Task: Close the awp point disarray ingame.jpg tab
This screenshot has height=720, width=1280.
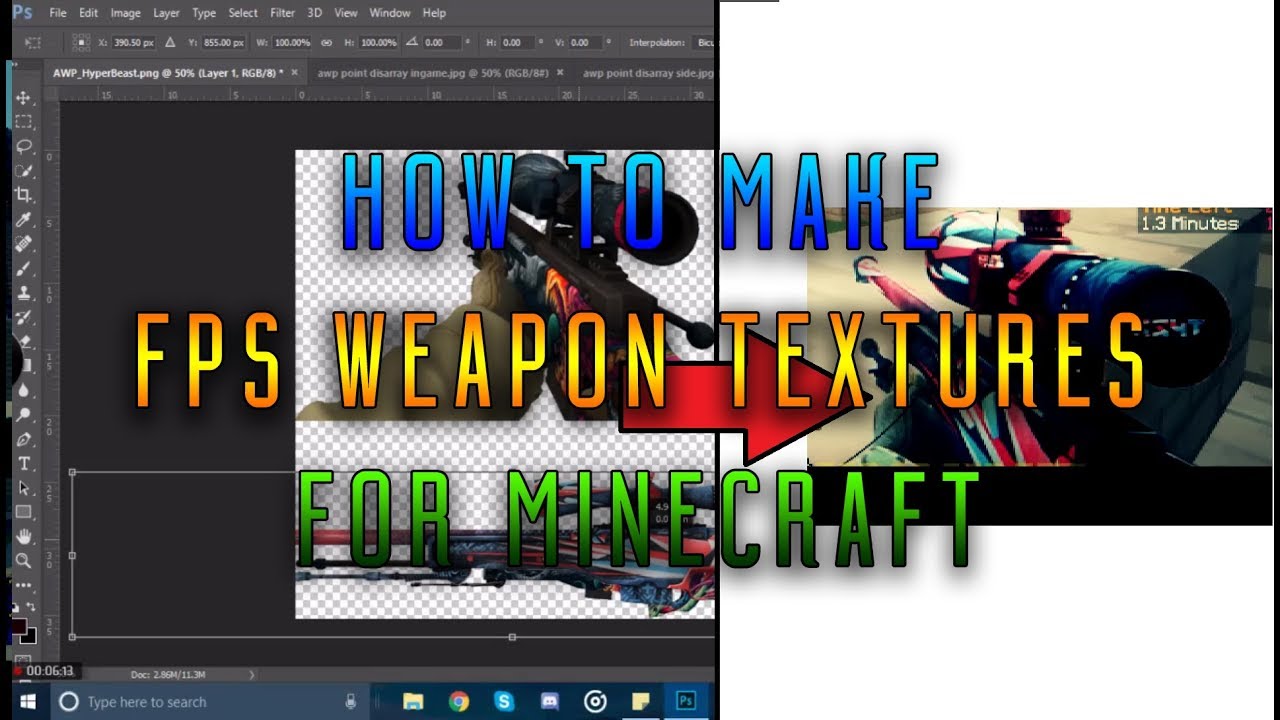Action: (x=560, y=73)
